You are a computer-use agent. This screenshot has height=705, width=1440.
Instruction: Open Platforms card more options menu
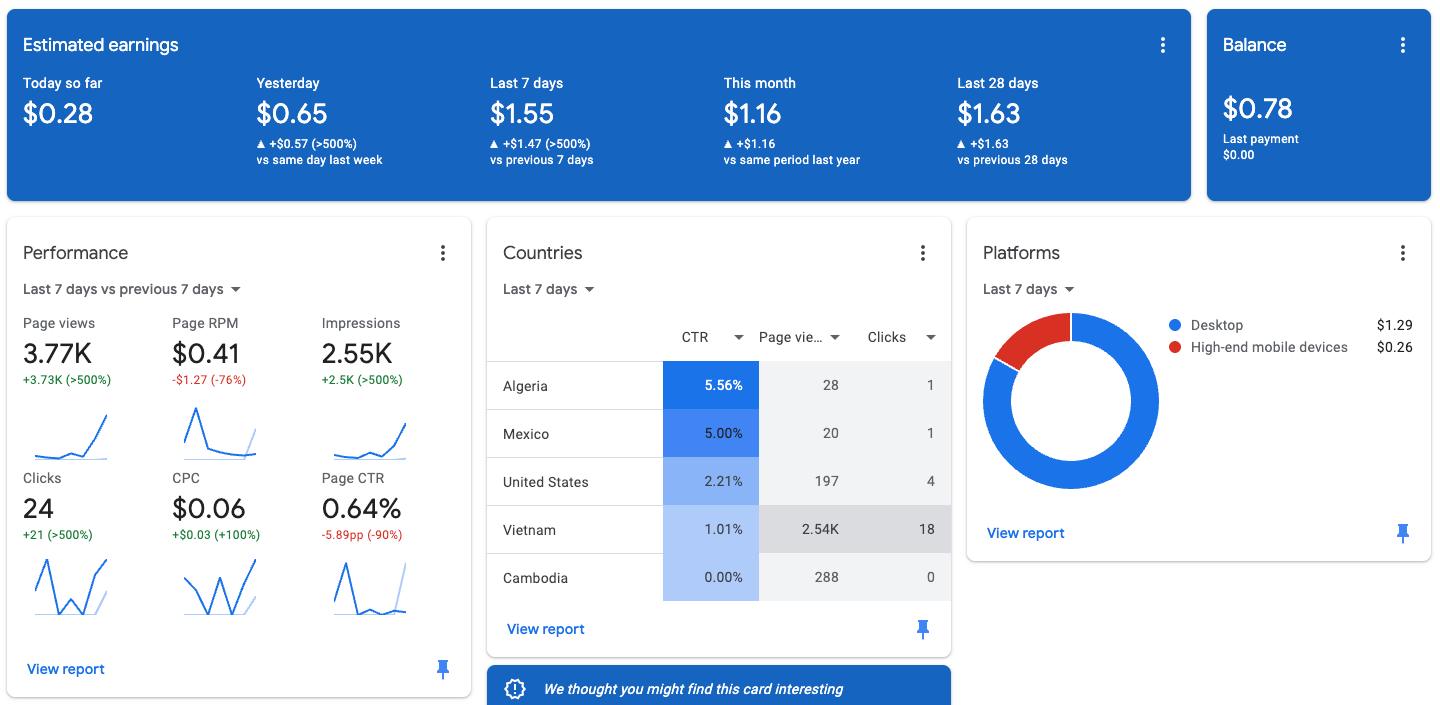pos(1402,253)
